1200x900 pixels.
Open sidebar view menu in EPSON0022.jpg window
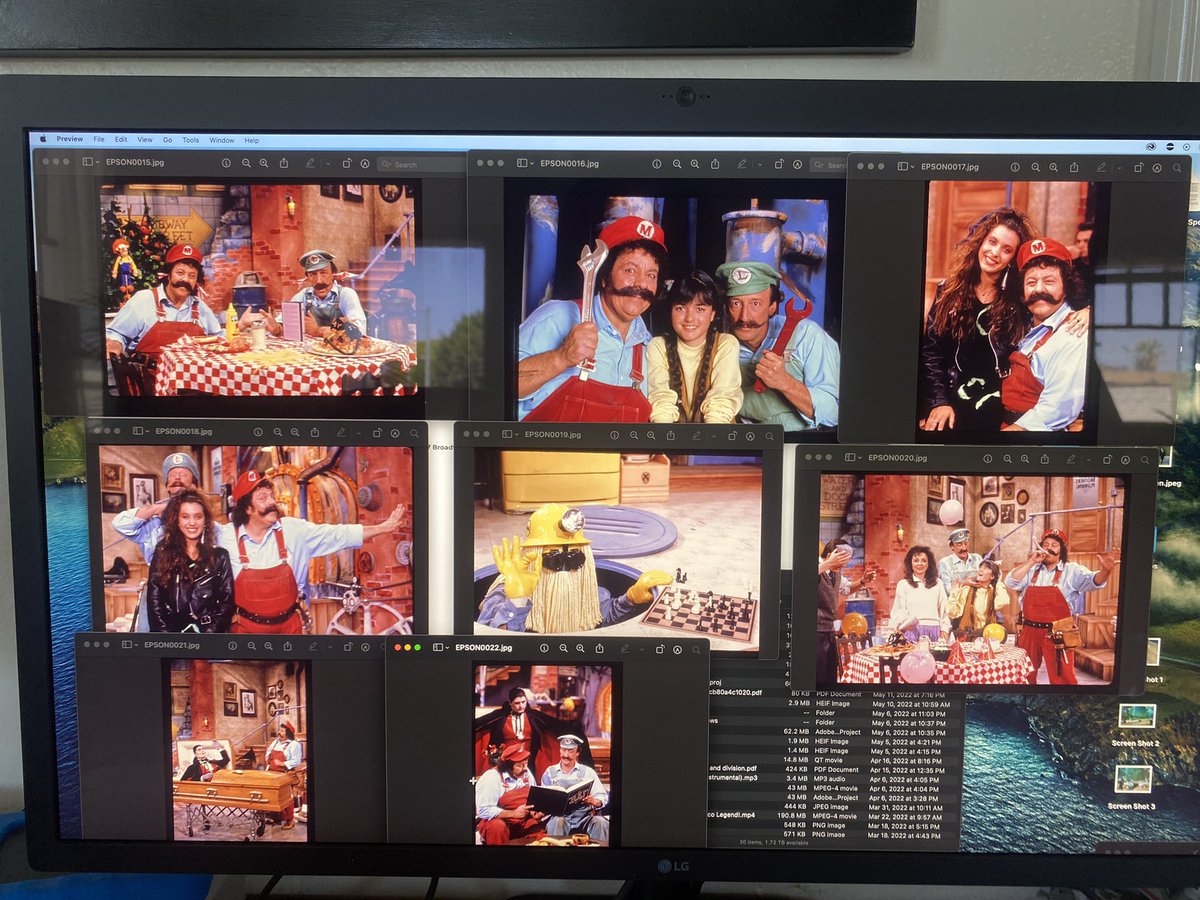coord(441,648)
